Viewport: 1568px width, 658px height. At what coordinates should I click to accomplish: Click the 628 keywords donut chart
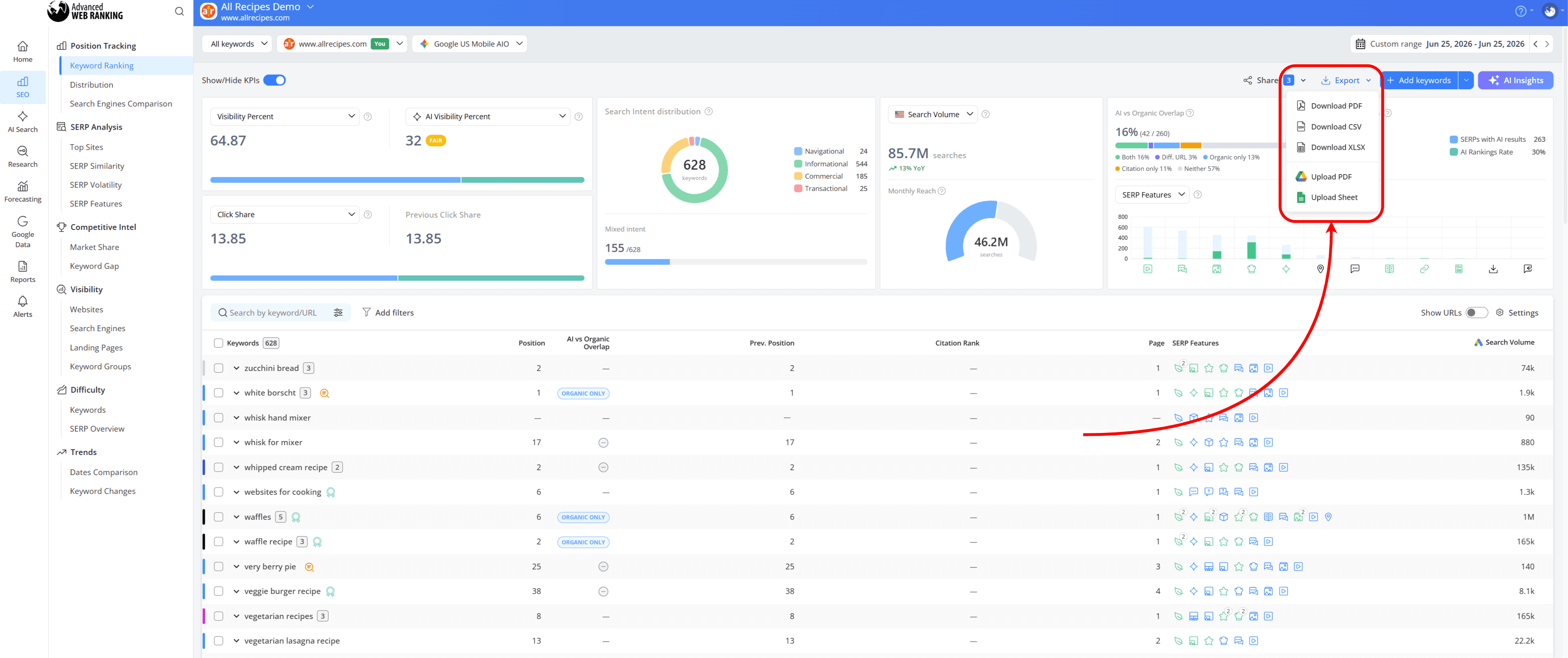click(694, 170)
